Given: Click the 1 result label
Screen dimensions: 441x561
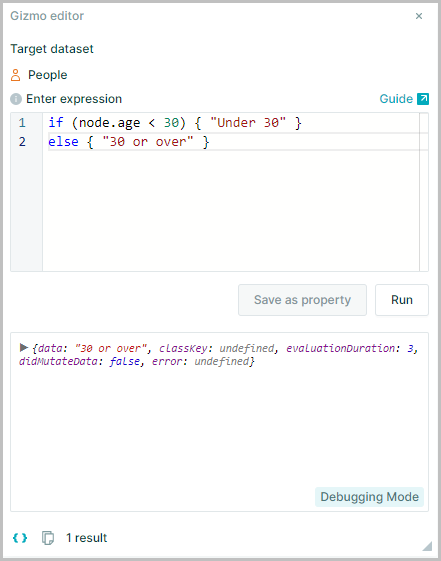Looking at the screenshot, I should tap(87, 538).
